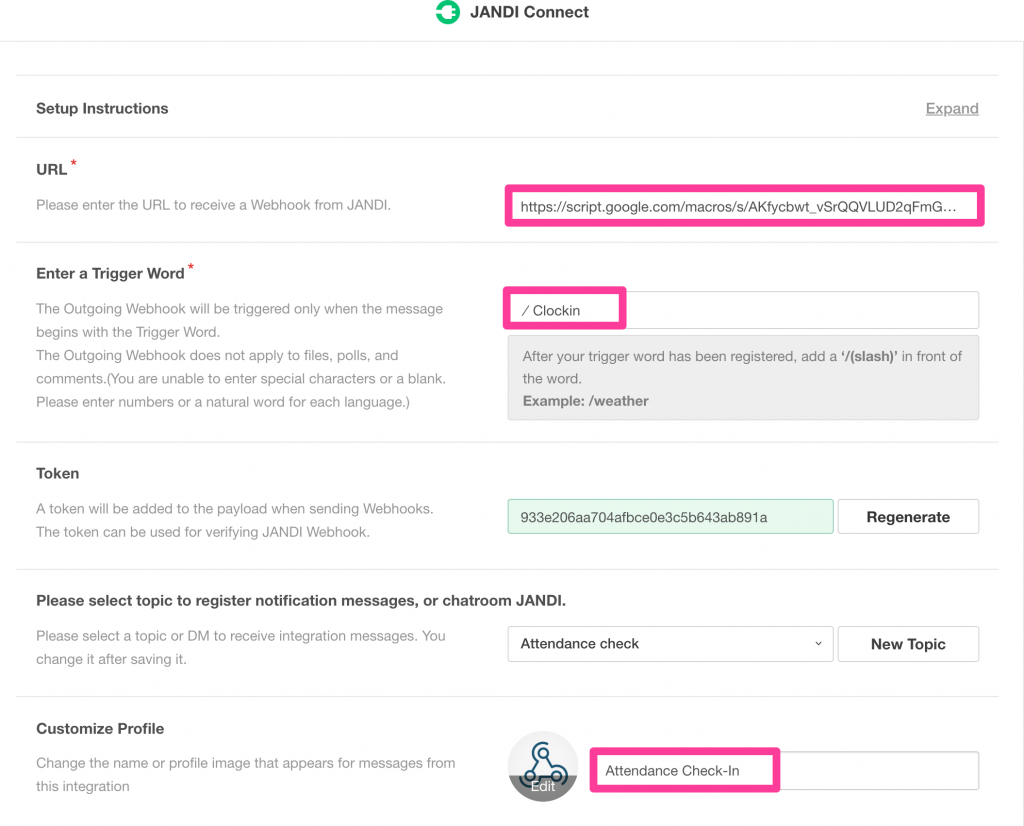The width and height of the screenshot is (1024, 826).
Task: Click the Token section heading
Action: pyautogui.click(x=57, y=473)
